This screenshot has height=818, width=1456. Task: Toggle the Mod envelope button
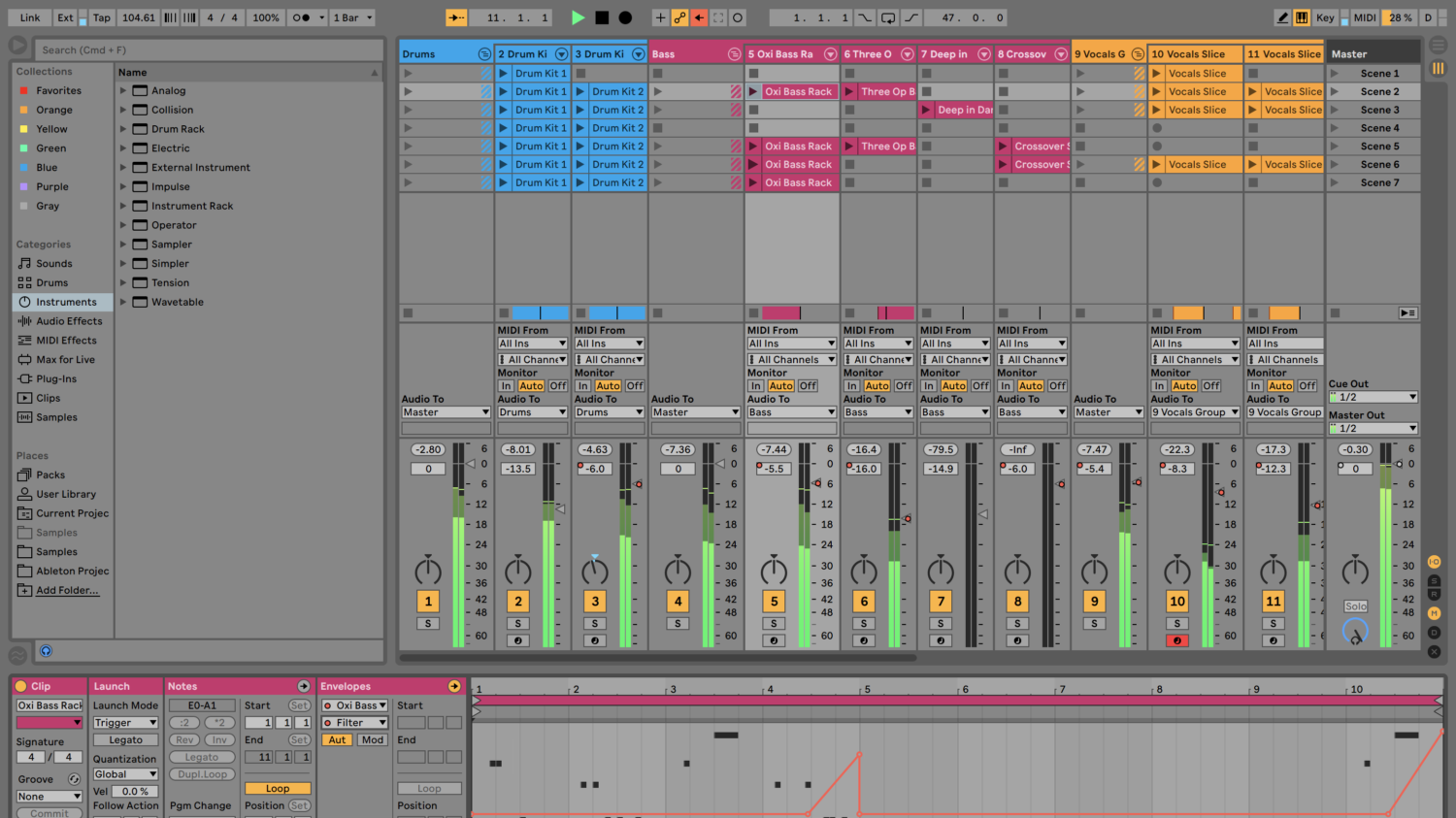click(x=373, y=739)
